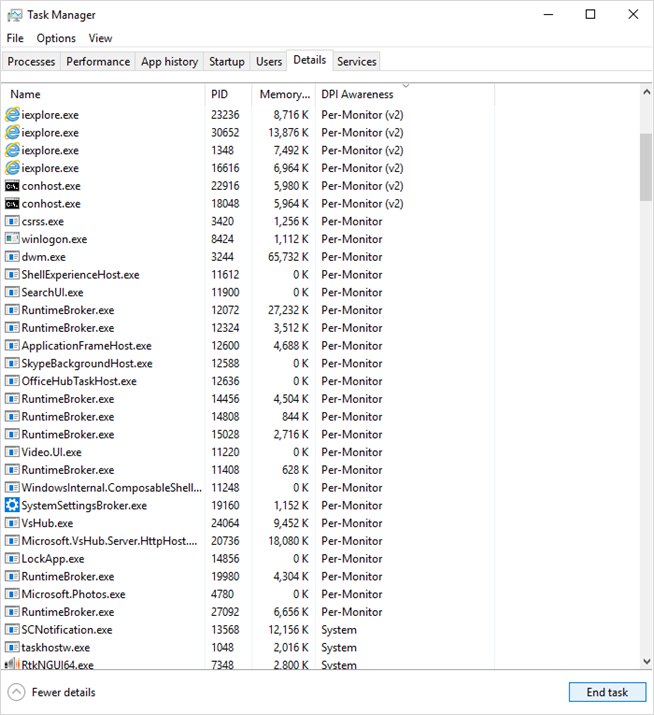The width and height of the screenshot is (654, 715).
Task: Select PID 19980 RuntimeBroker.exe row
Action: pyautogui.click(x=249, y=576)
